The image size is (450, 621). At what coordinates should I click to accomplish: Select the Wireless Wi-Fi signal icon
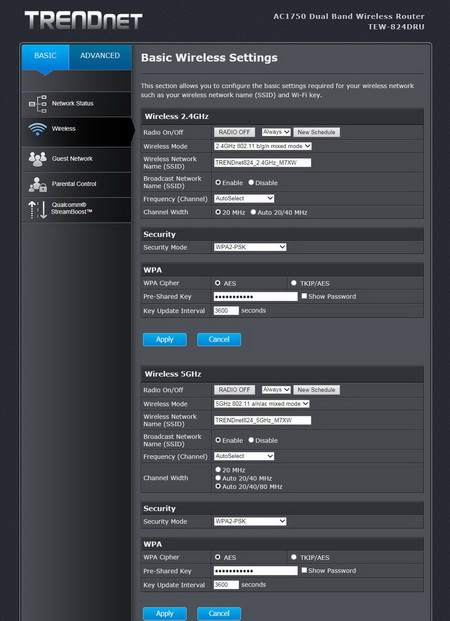[x=38, y=129]
